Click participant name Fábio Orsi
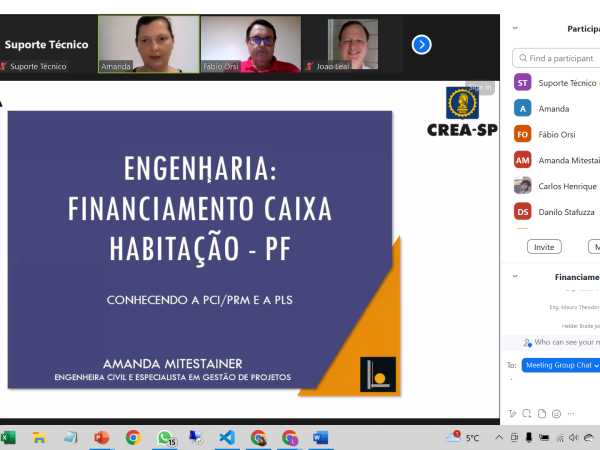 coord(557,134)
